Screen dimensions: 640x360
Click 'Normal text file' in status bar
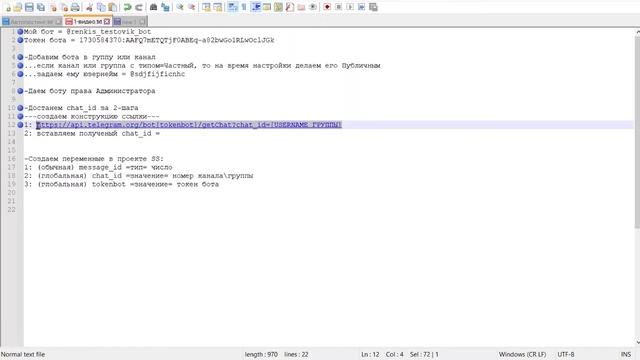(23, 354)
